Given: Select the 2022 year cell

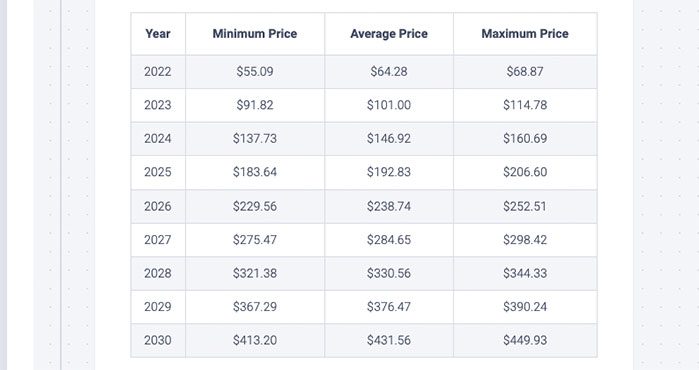Looking at the screenshot, I should tap(158, 72).
